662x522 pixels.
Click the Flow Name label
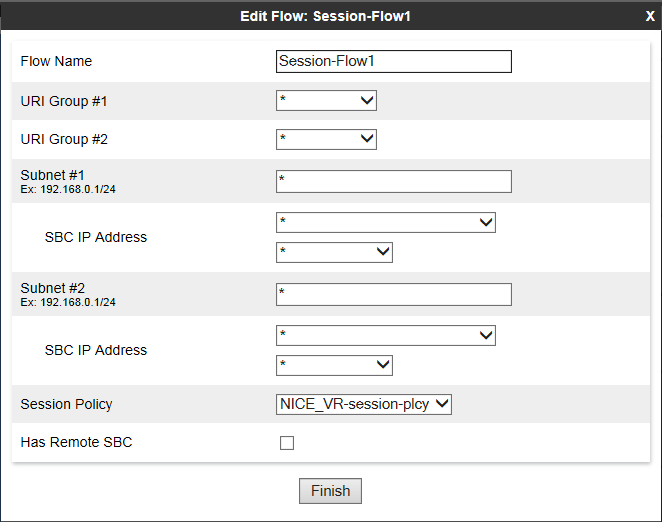pos(56,61)
